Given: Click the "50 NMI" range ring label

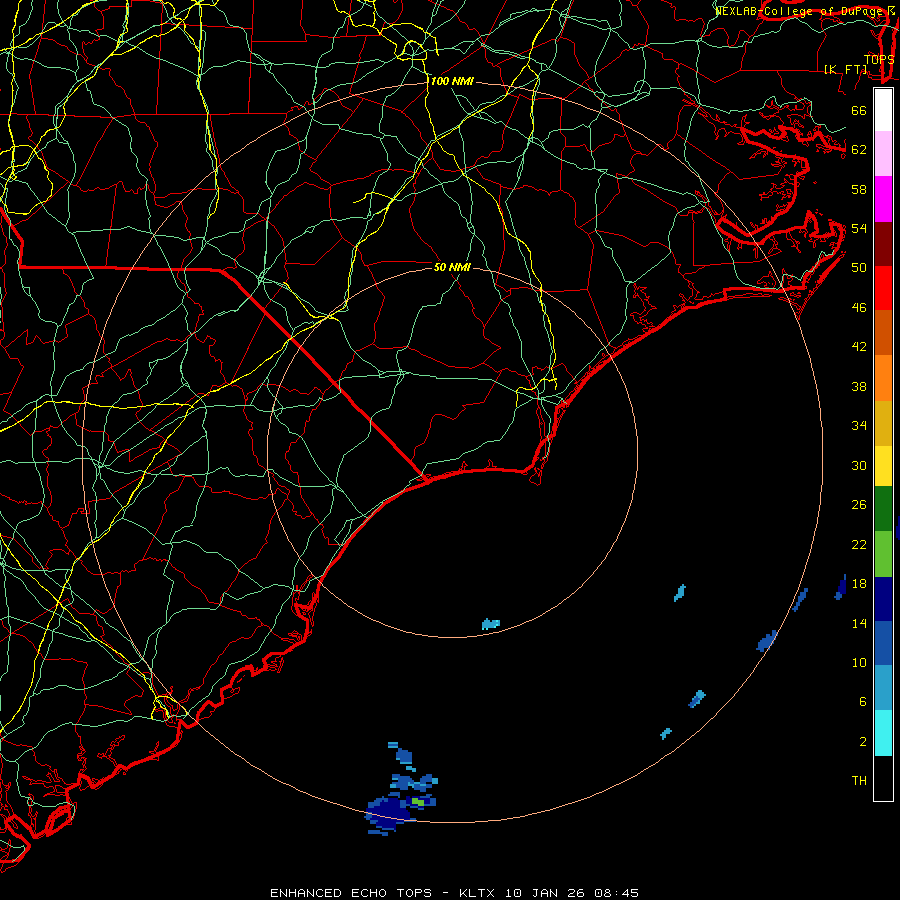Looking at the screenshot, I should pyautogui.click(x=452, y=267).
